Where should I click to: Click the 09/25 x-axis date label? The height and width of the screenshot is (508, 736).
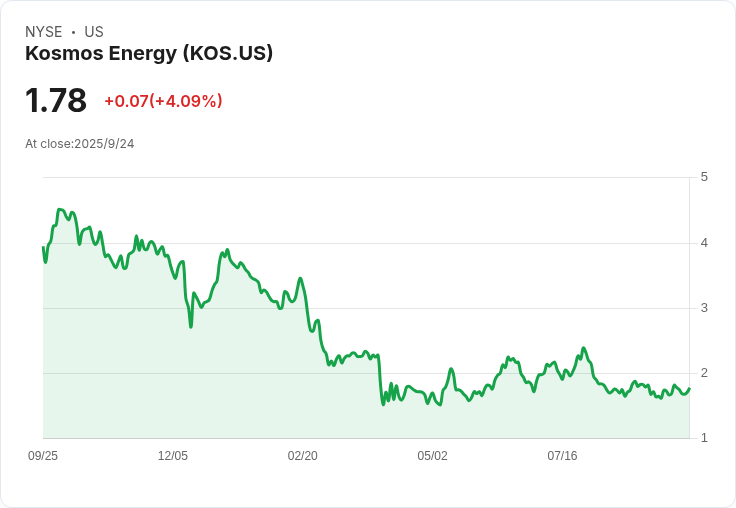[x=43, y=455]
